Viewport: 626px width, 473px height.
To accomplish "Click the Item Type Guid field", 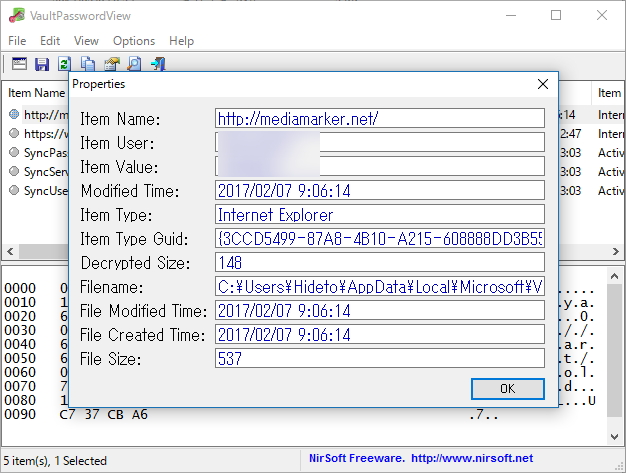I will coord(380,238).
